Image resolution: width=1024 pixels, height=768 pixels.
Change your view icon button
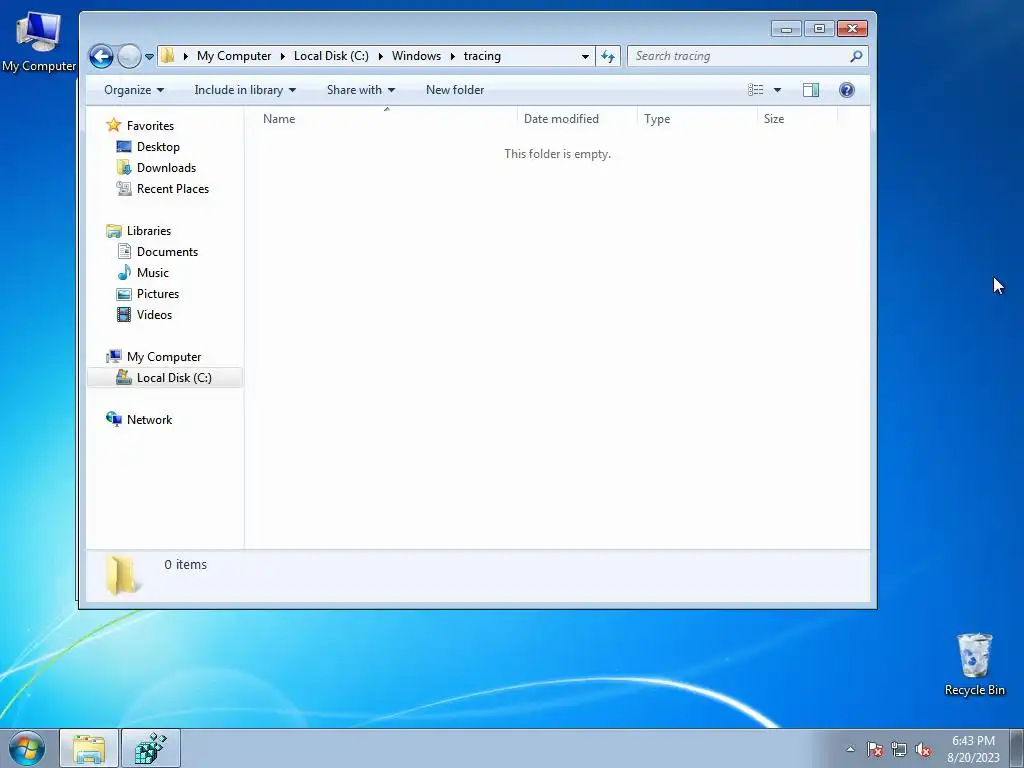(756, 90)
